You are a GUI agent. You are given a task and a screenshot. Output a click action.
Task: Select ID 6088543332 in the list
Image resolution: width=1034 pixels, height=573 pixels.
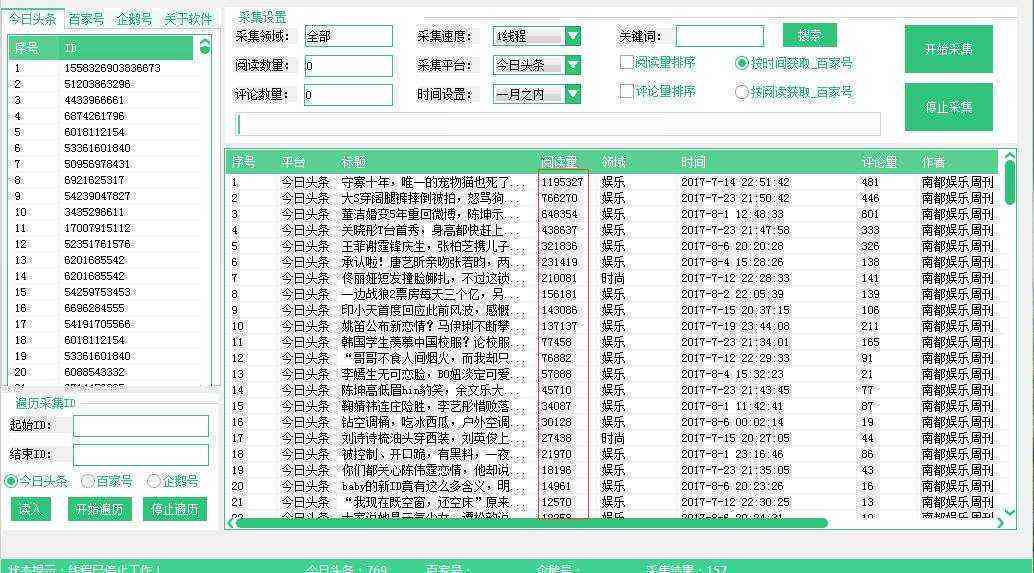tap(94, 372)
